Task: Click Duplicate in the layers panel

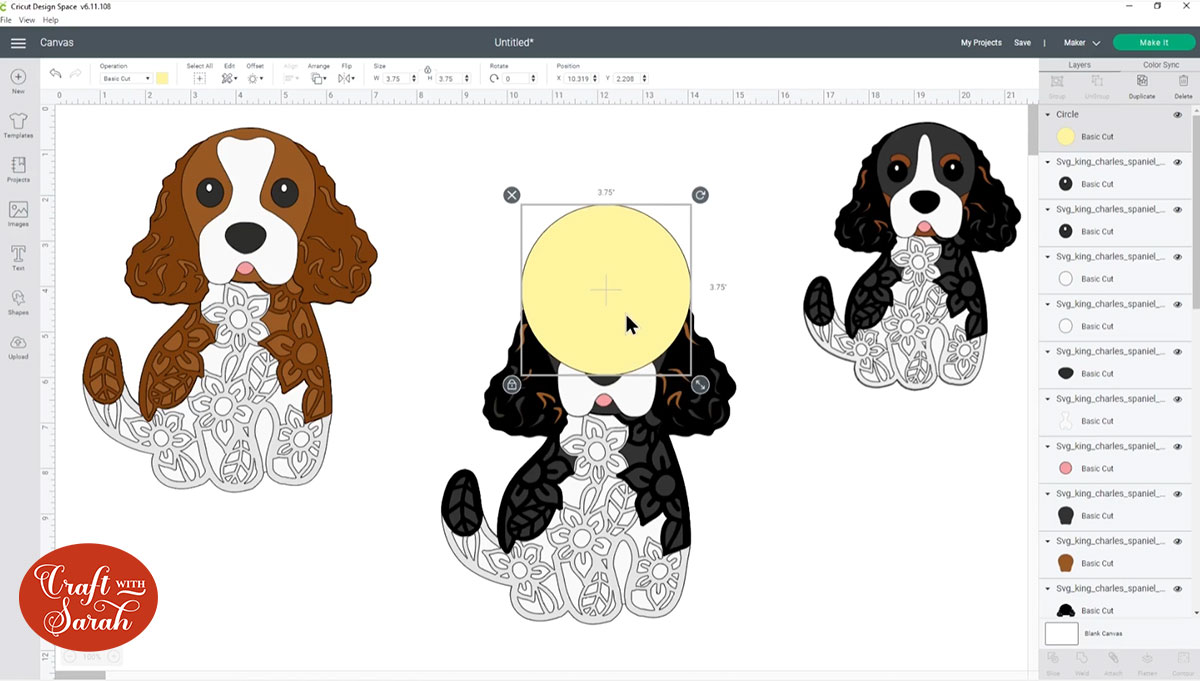Action: point(1141,86)
